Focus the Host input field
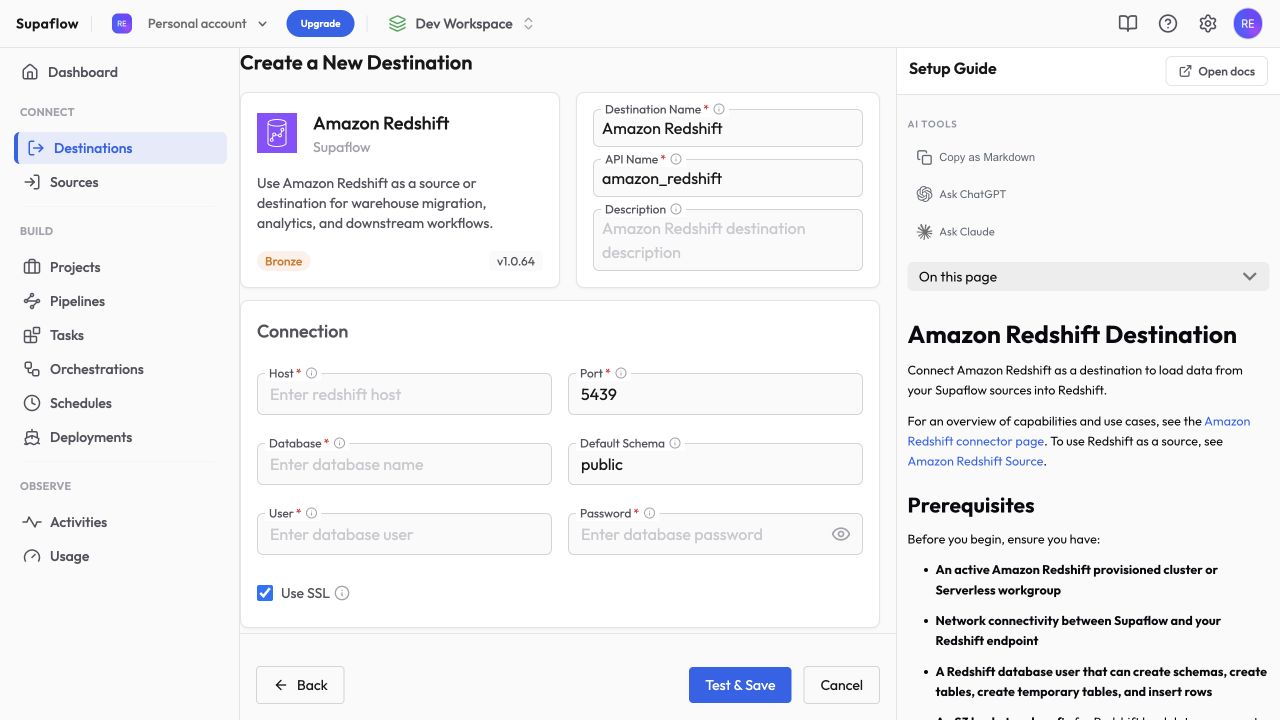 (x=404, y=394)
